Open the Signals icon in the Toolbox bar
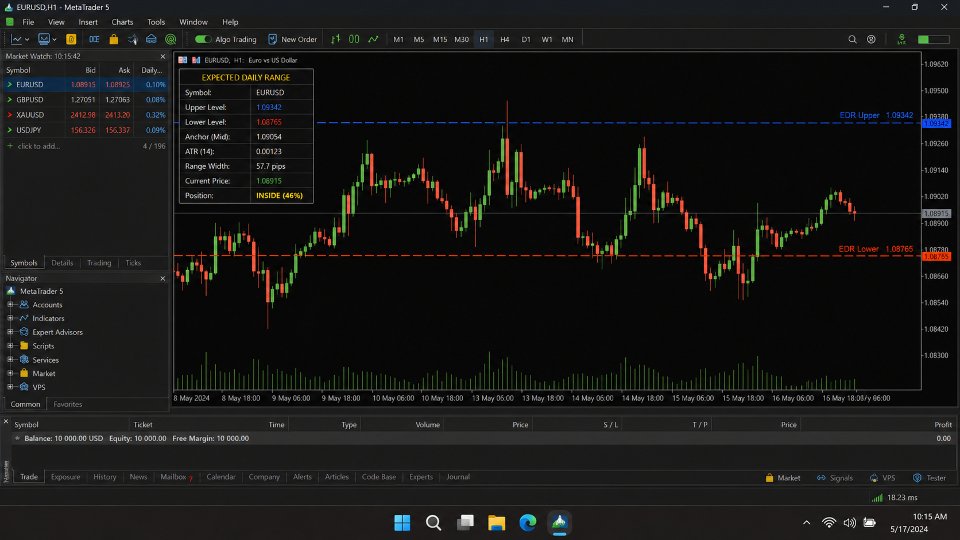The width and height of the screenshot is (960, 540). point(821,478)
